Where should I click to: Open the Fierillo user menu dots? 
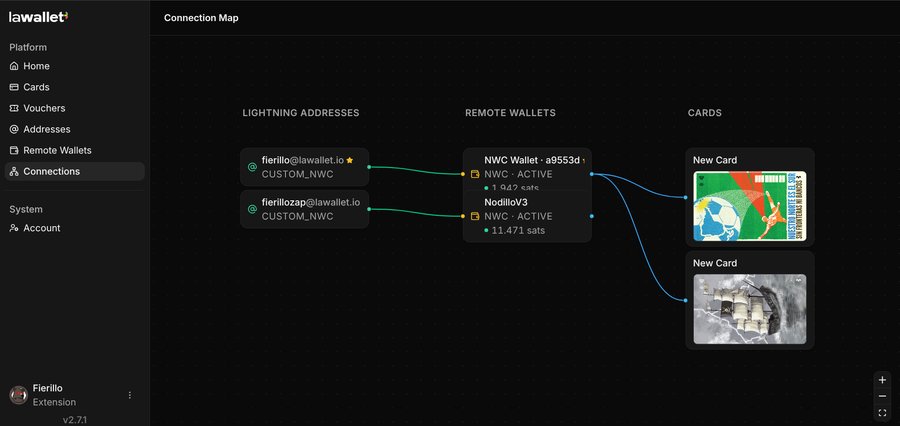pos(130,395)
